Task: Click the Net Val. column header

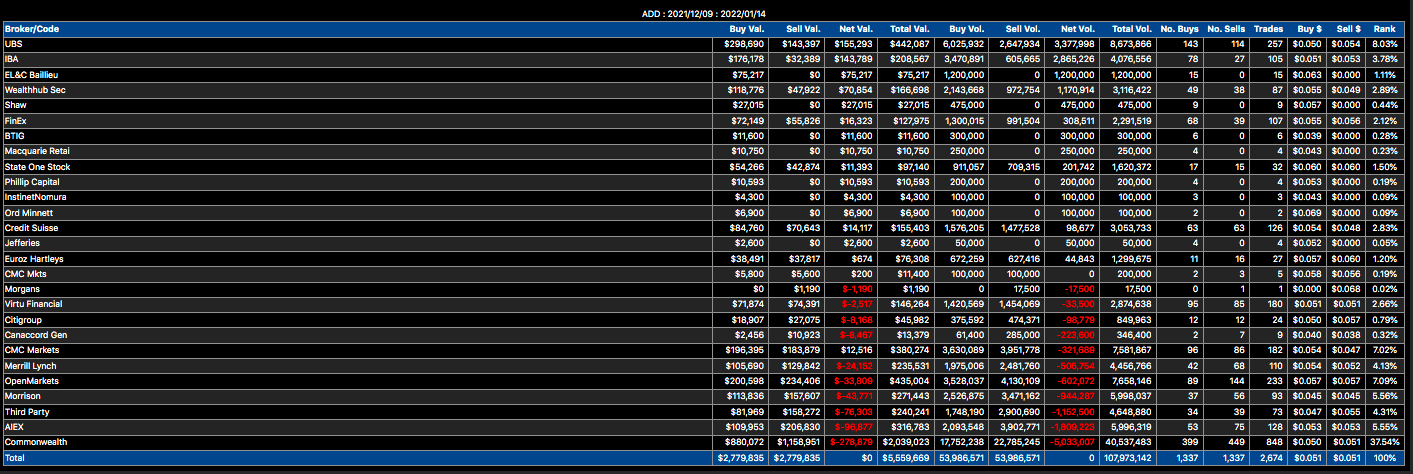Action: [857, 29]
